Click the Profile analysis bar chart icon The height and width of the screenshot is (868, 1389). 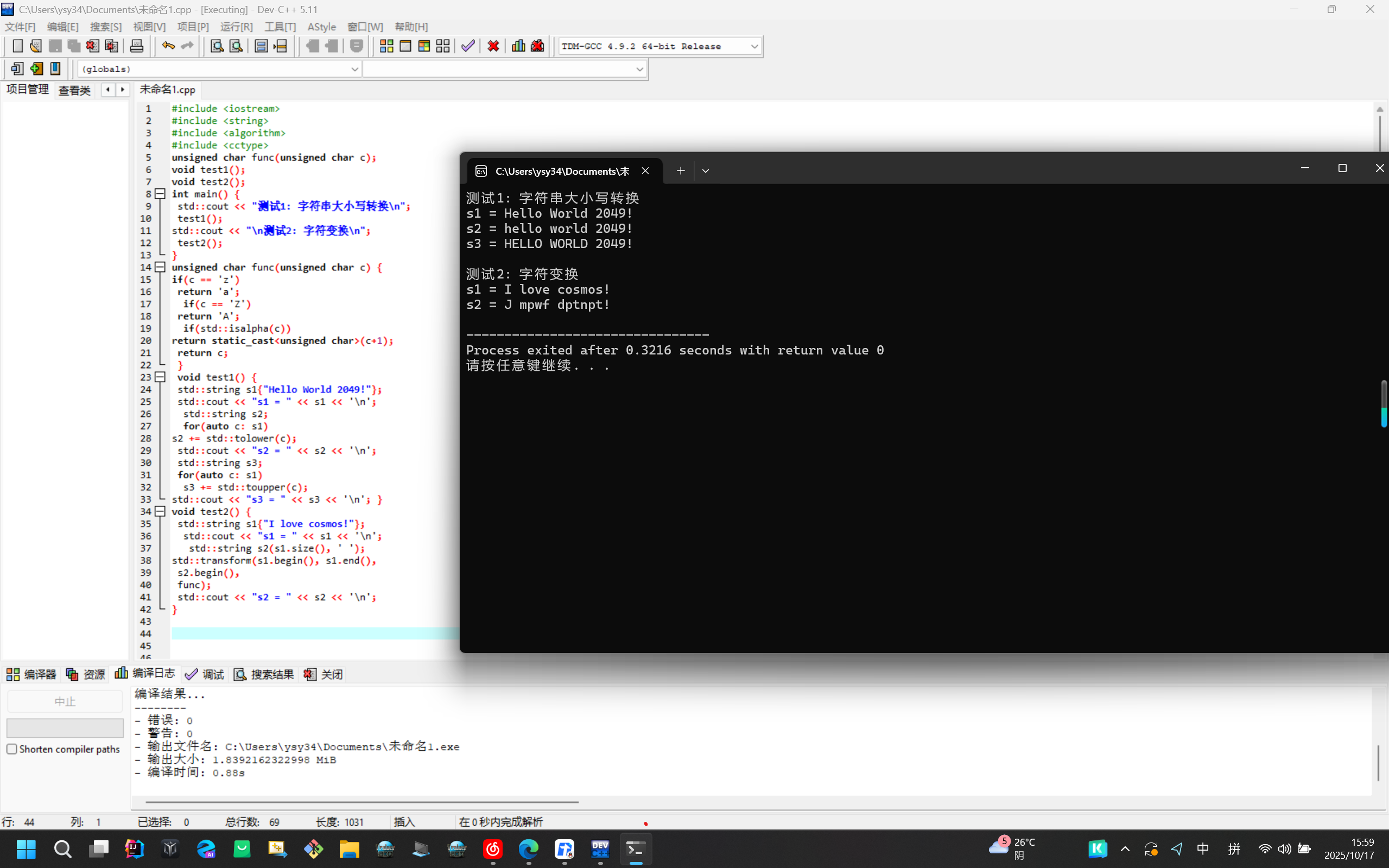click(x=518, y=46)
